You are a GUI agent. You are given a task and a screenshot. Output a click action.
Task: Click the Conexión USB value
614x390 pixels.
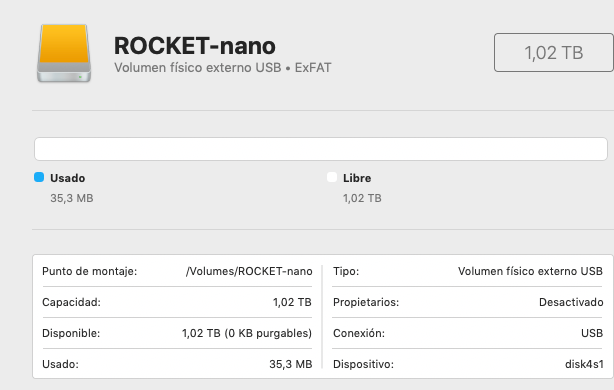pos(592,333)
